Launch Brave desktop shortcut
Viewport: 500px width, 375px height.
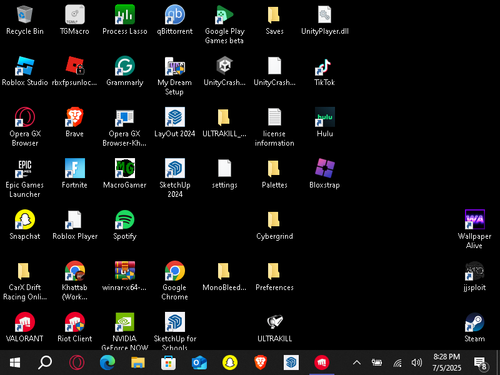75,117
